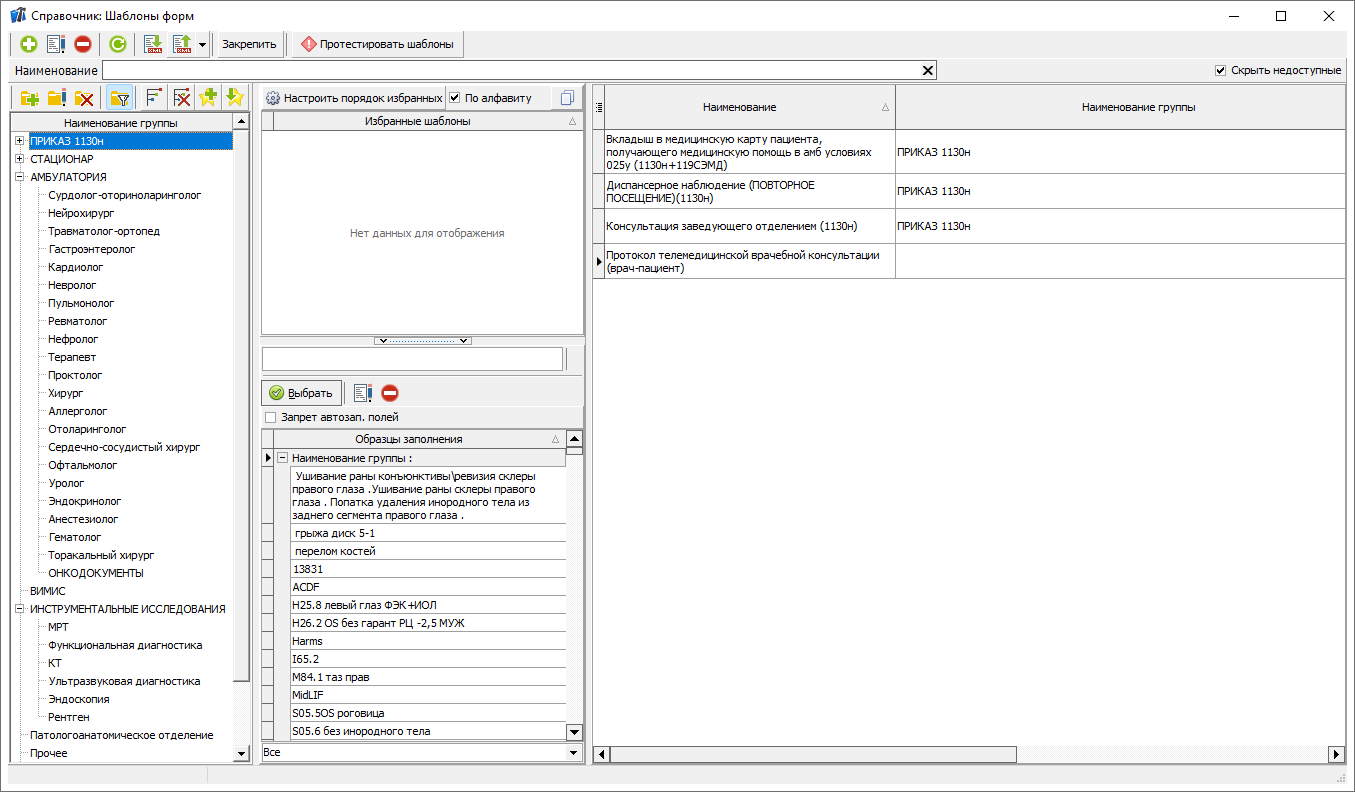Select Ультразвуковая диагностика tree item

pyautogui.click(x=124, y=681)
